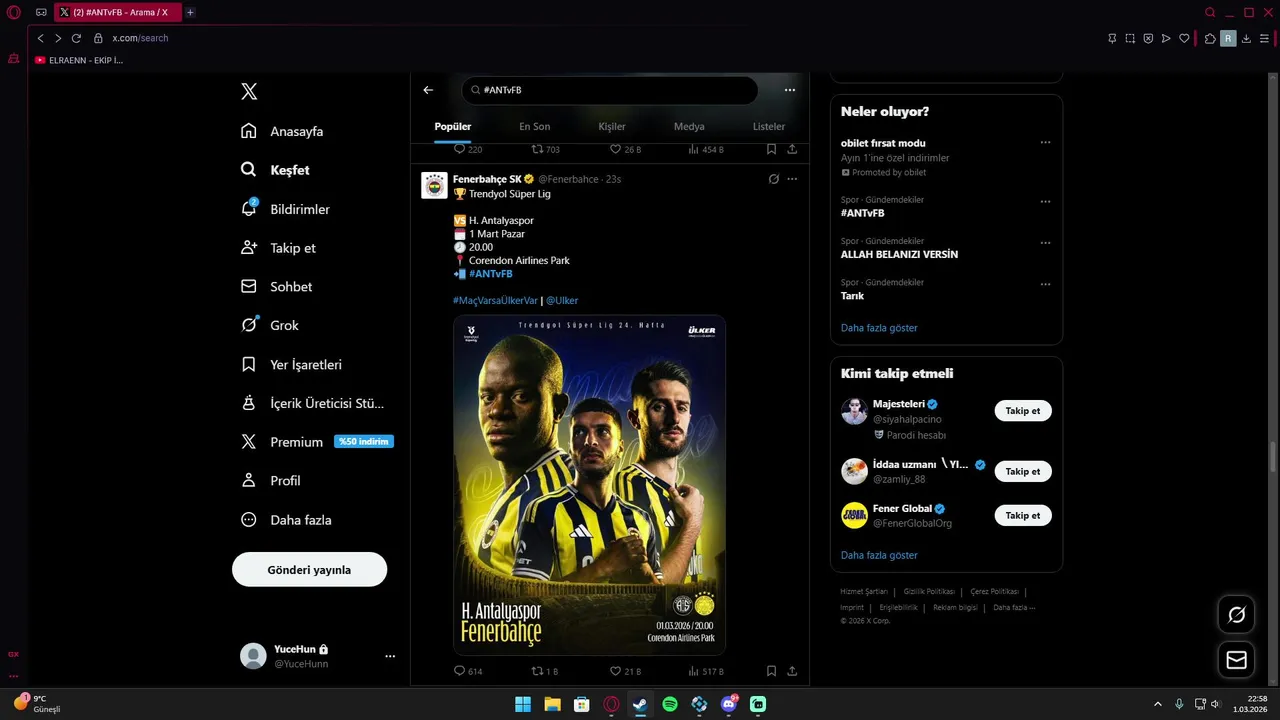Bookmark the Fenerbahçe match post
1280x720 pixels.
771,671
